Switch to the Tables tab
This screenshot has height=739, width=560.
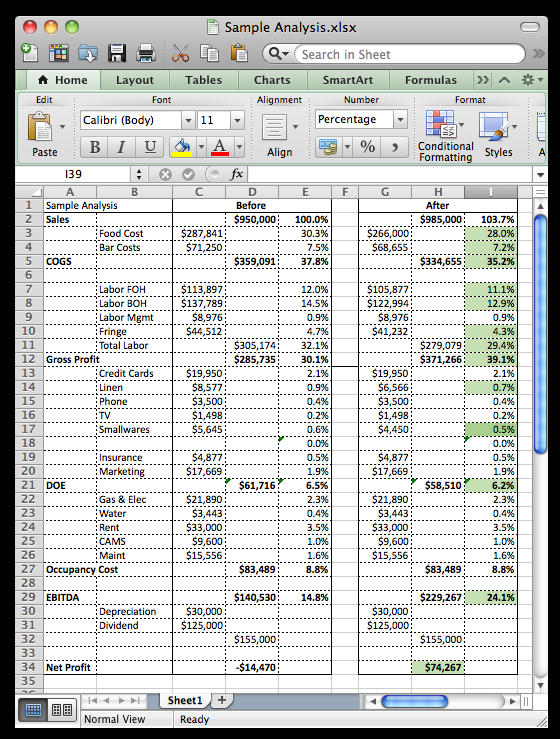click(x=203, y=80)
